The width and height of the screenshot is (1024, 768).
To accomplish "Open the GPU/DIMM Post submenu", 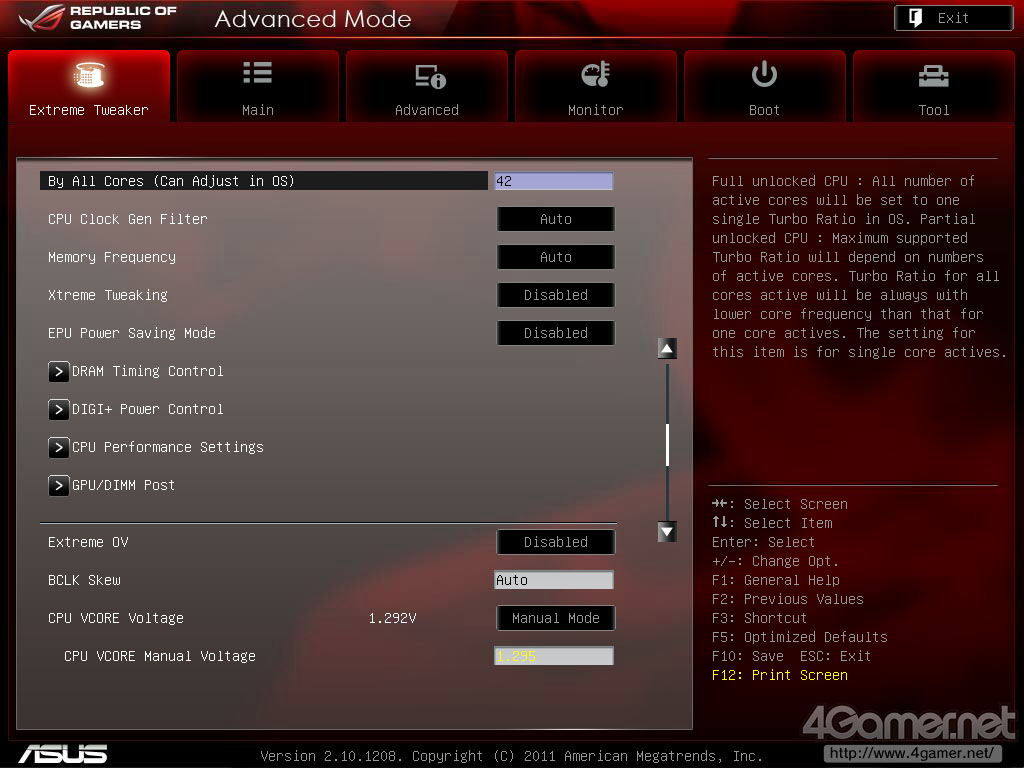I will coord(59,485).
